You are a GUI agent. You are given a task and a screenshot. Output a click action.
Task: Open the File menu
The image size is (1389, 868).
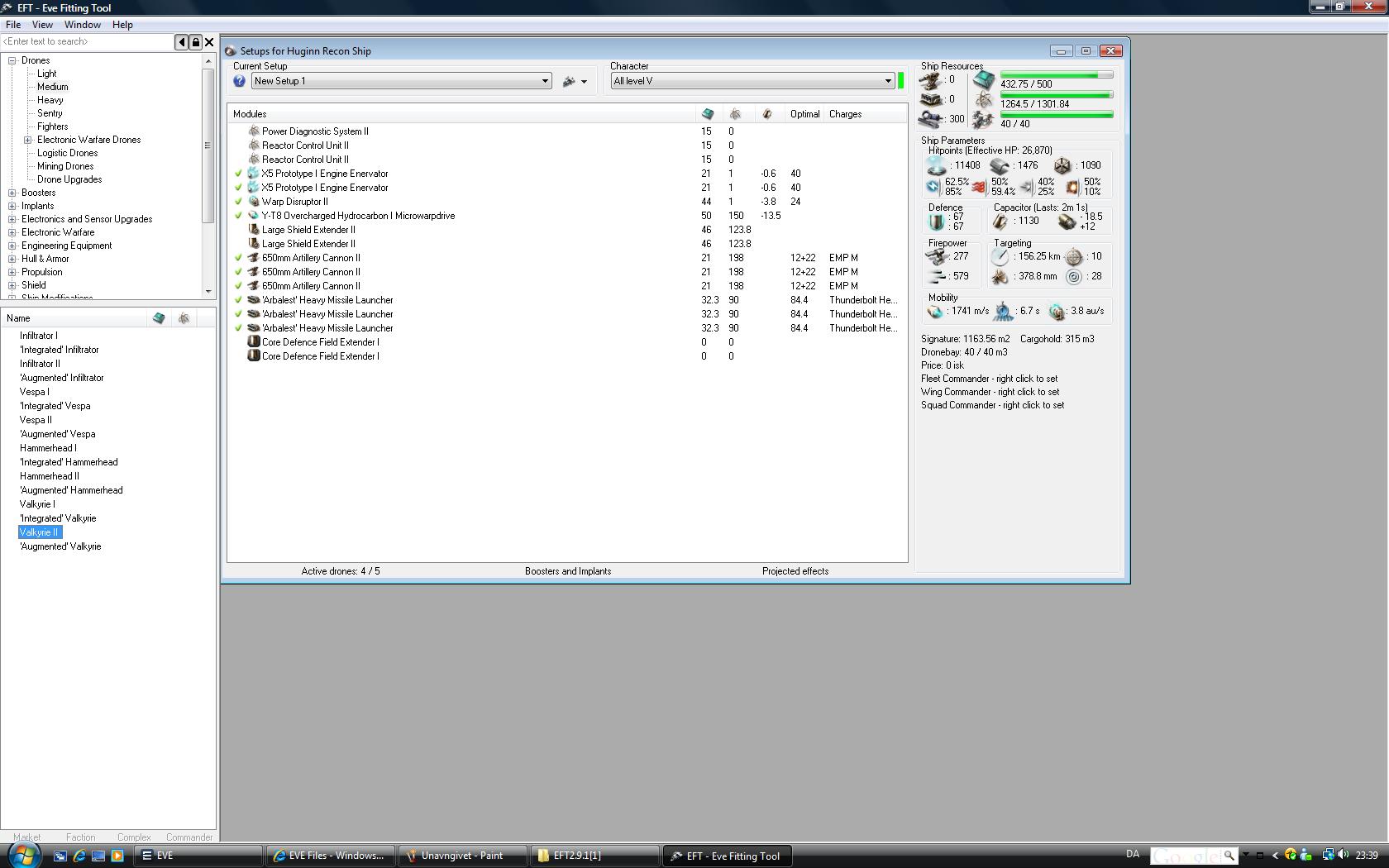pos(13,25)
